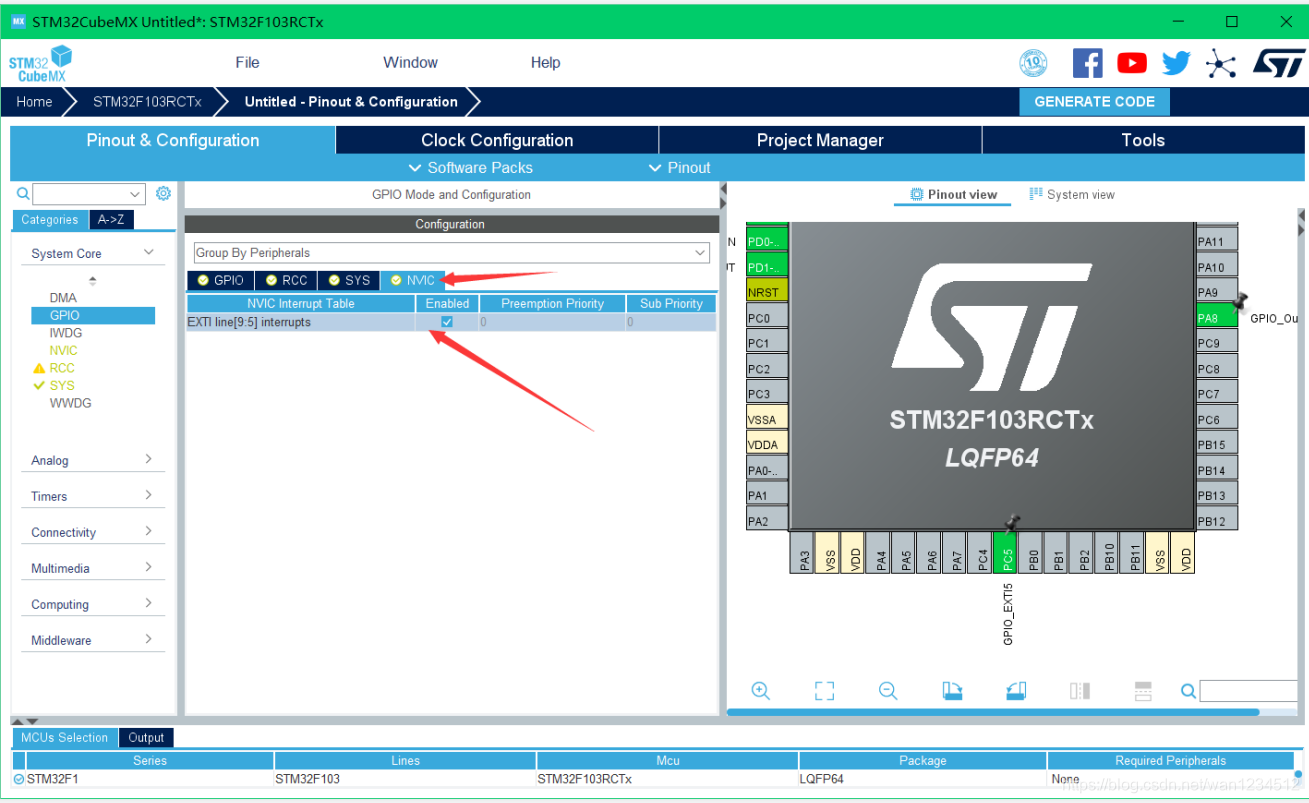The height and width of the screenshot is (803, 1309).
Task: Open the File menu
Action: click(x=247, y=62)
